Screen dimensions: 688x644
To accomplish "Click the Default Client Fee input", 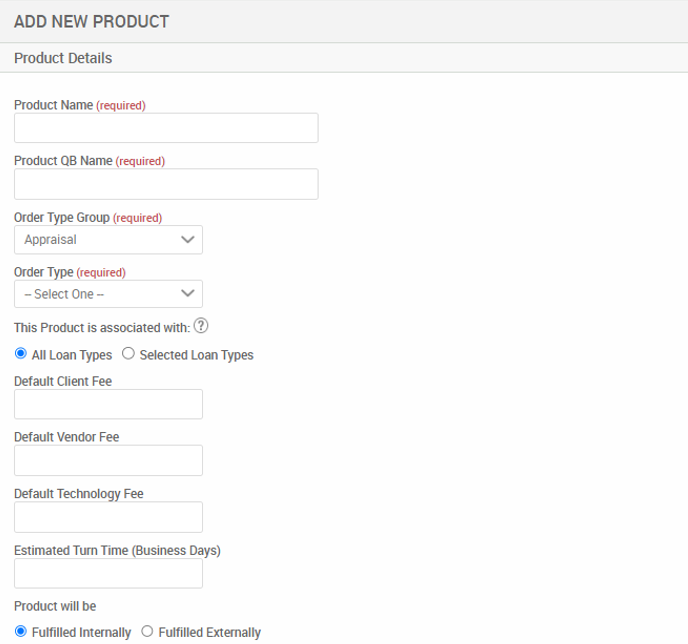I will tap(108, 404).
